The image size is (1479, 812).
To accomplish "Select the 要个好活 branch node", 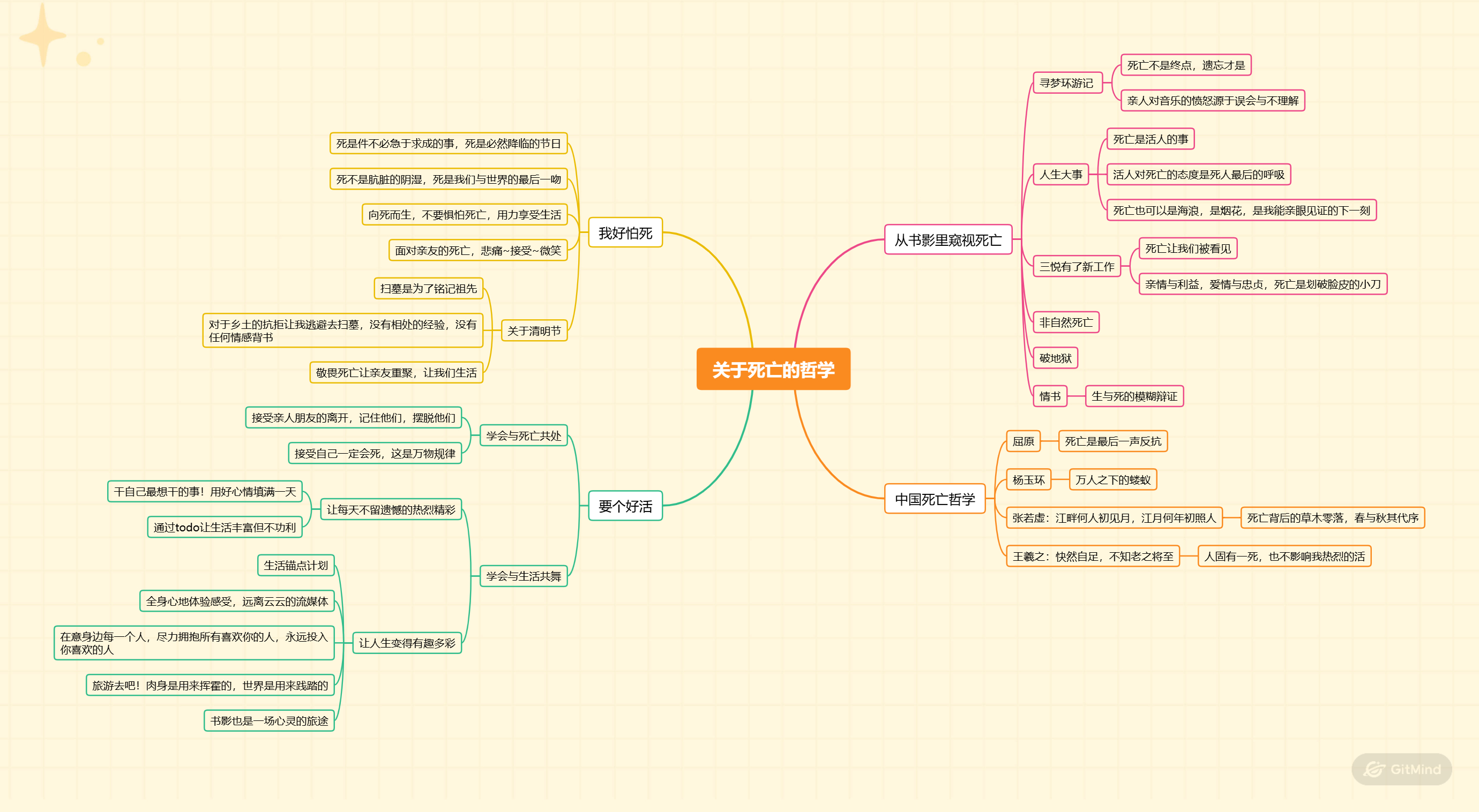I will [625, 506].
